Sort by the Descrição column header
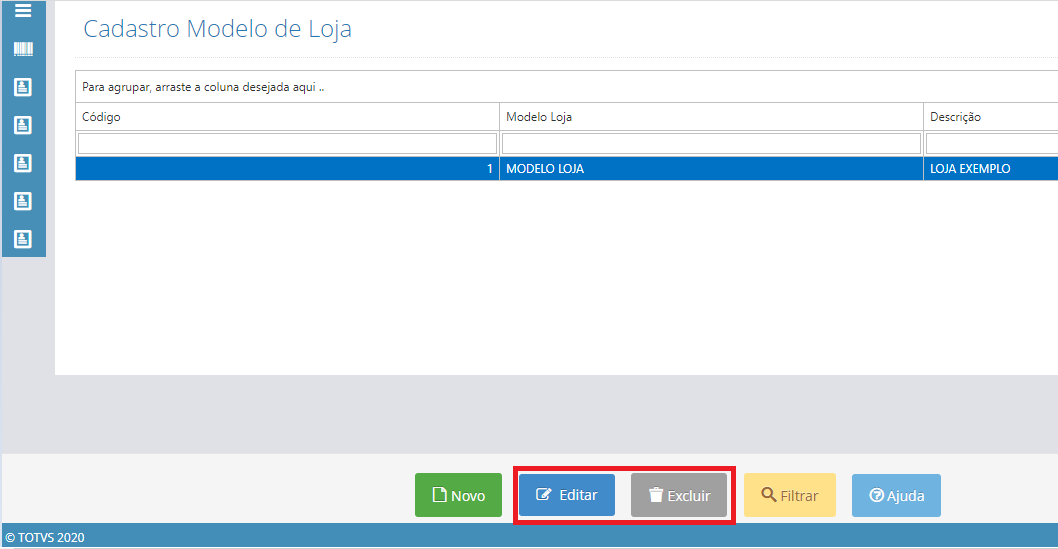Image resolution: width=1058 pixels, height=549 pixels. click(x=991, y=117)
